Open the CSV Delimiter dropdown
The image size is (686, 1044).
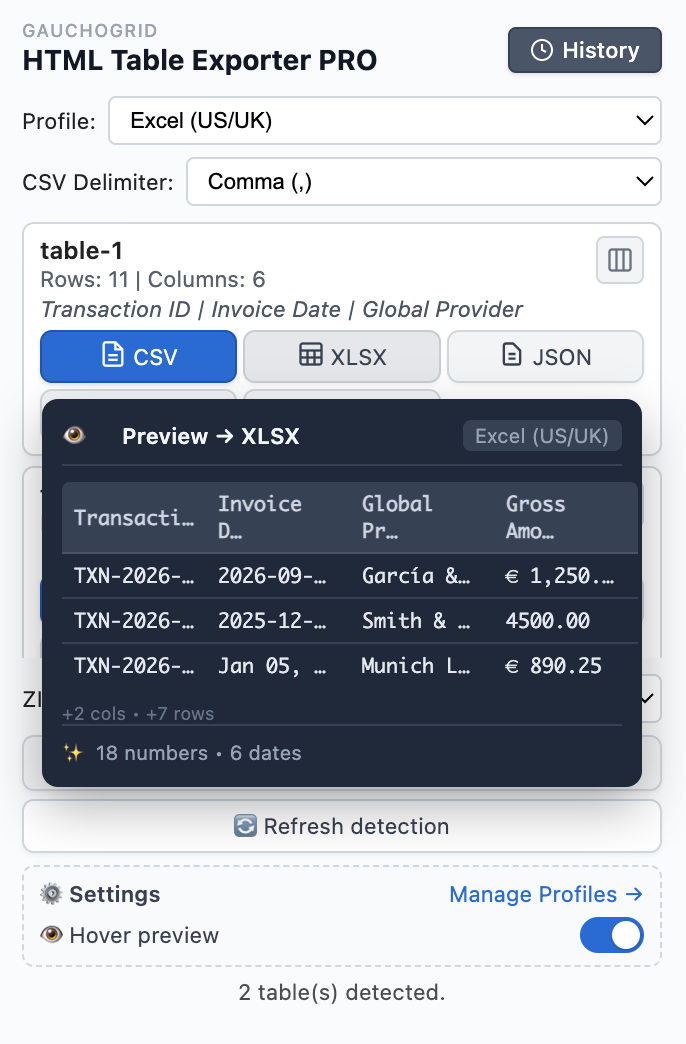point(424,181)
